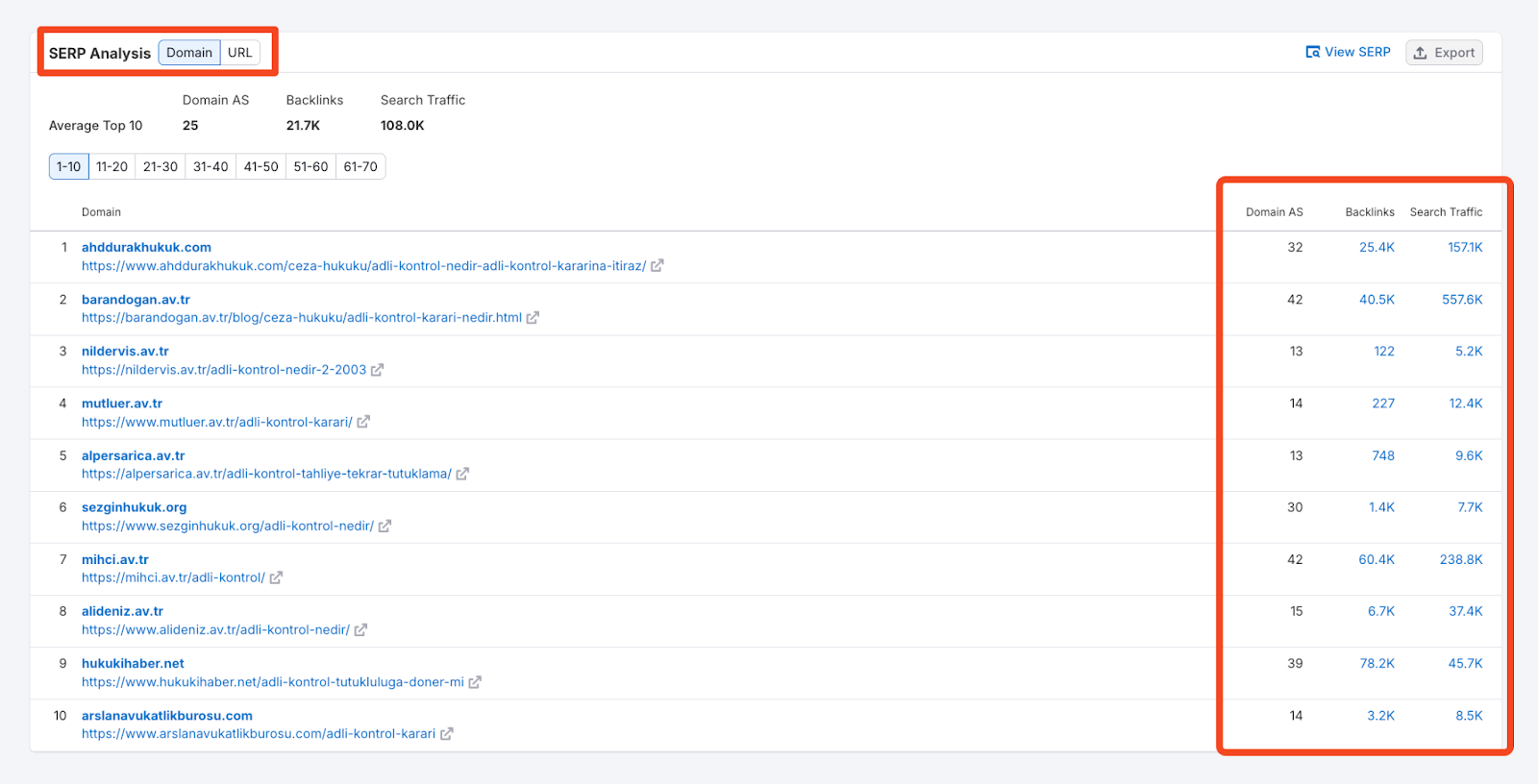This screenshot has height=784, width=1538.
Task: Switch SERP Analysis to Domain view
Action: (x=189, y=53)
